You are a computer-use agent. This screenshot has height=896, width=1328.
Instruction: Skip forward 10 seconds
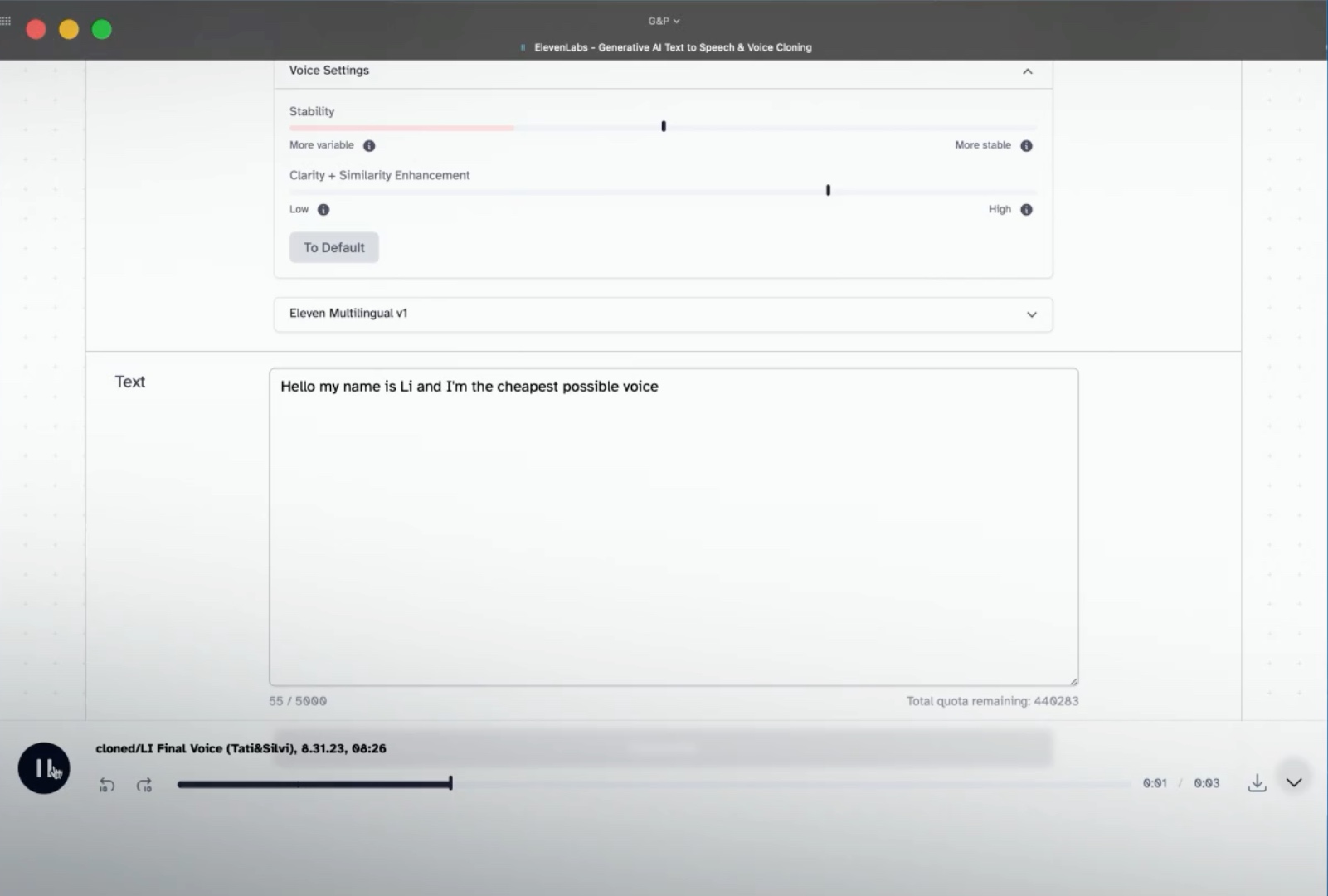pos(144,785)
